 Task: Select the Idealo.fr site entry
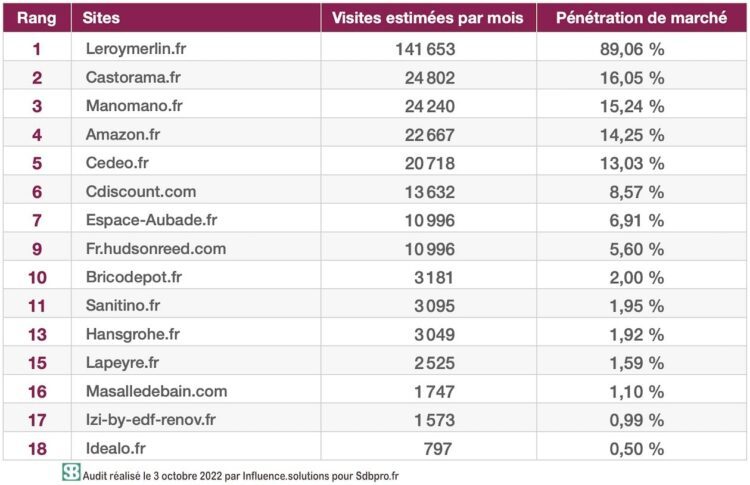tap(114, 449)
